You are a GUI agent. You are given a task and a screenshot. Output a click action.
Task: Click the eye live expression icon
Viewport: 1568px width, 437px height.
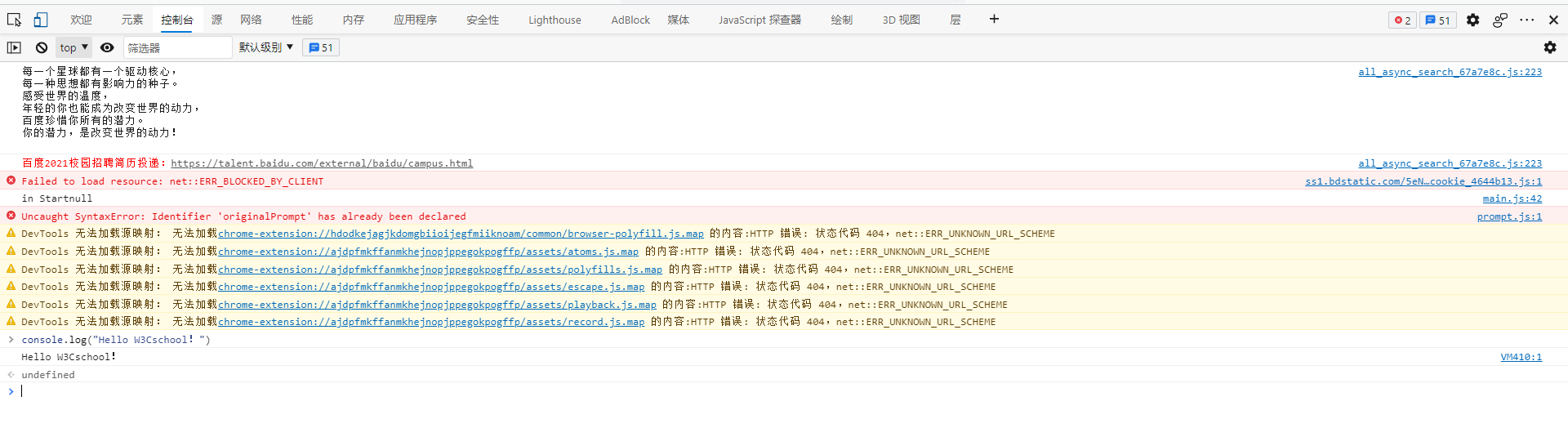click(107, 48)
